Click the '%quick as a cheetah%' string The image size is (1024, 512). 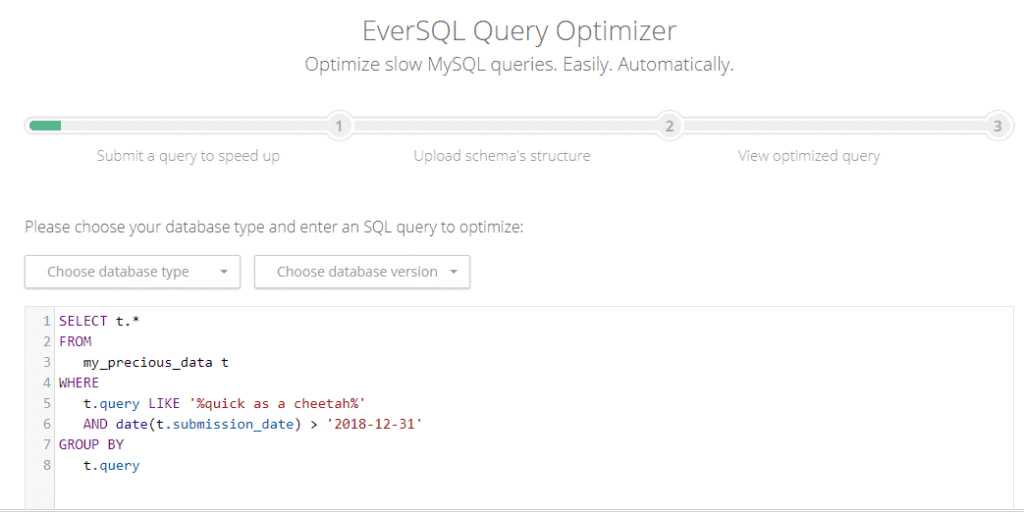click(x=280, y=404)
